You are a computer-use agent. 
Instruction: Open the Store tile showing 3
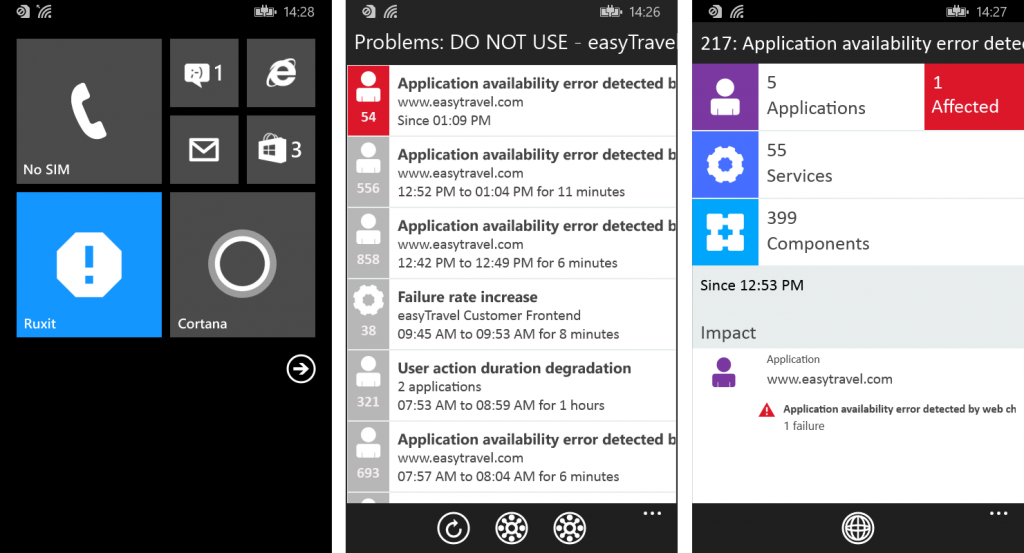tap(281, 150)
